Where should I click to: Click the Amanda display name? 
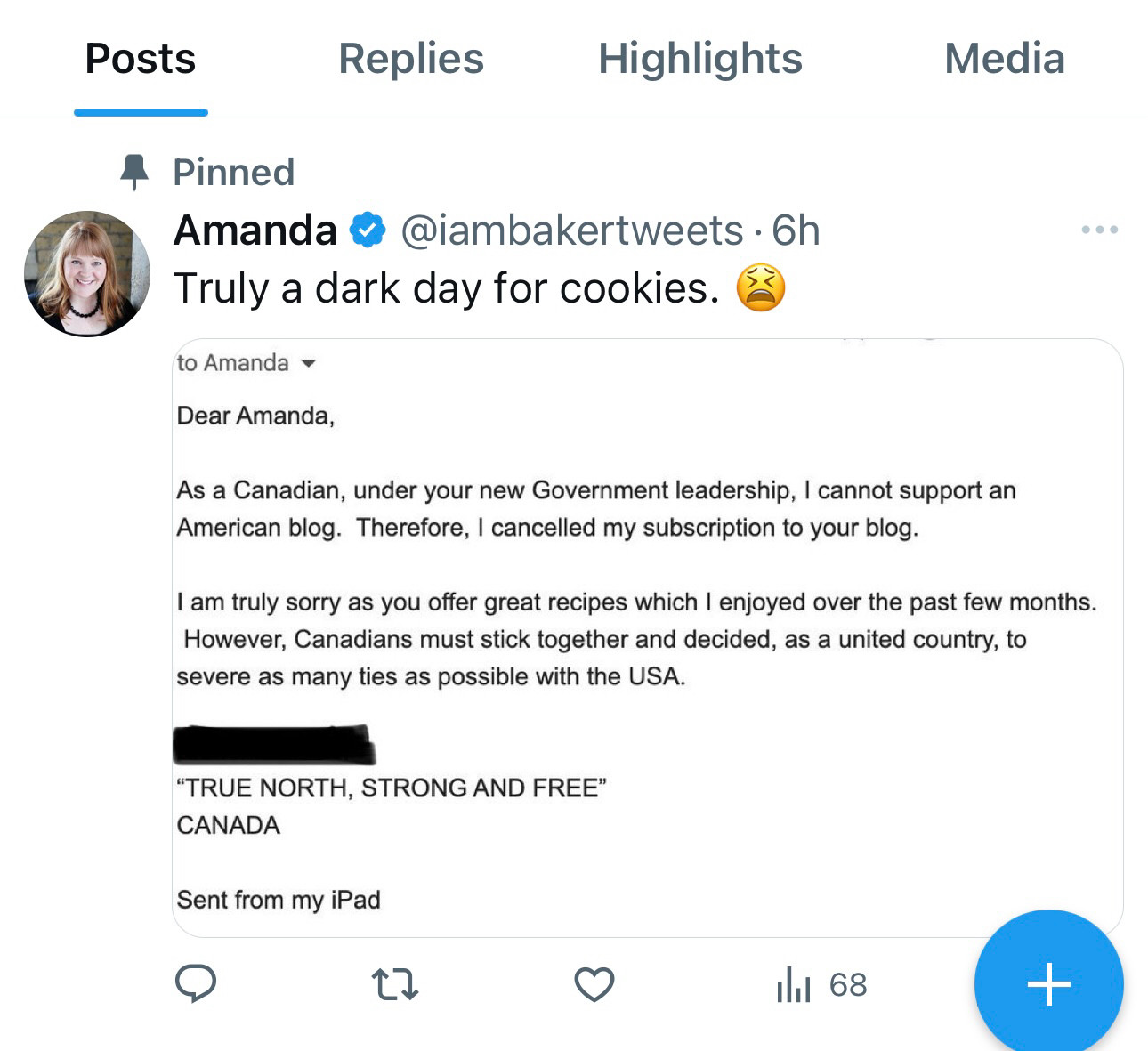tap(255, 230)
